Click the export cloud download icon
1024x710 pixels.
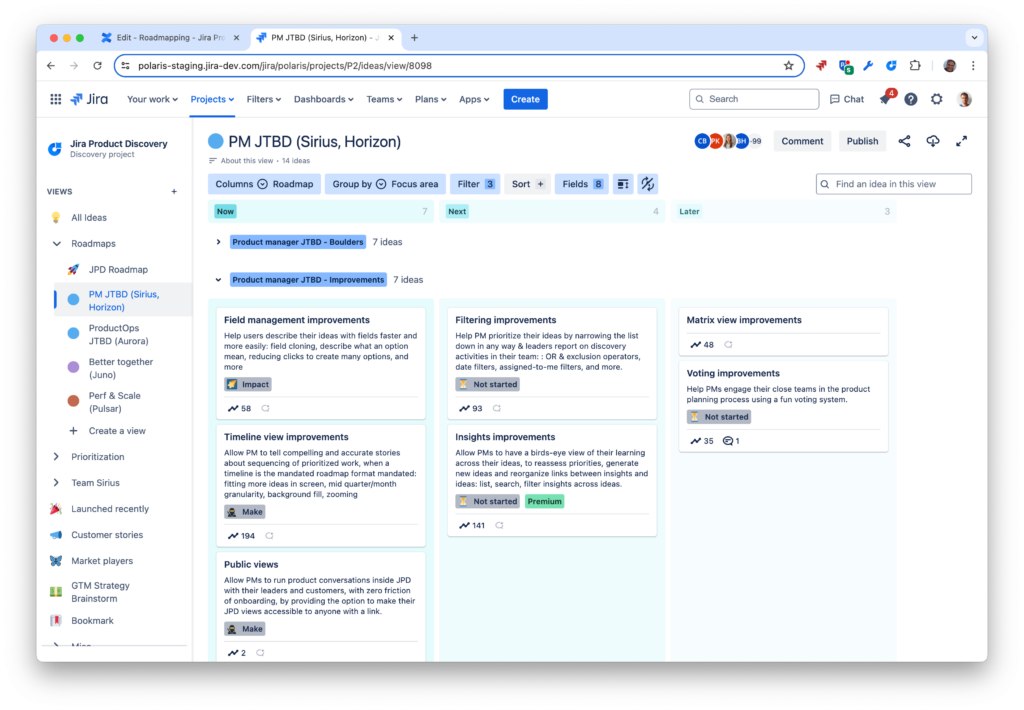pyautogui.click(x=933, y=141)
